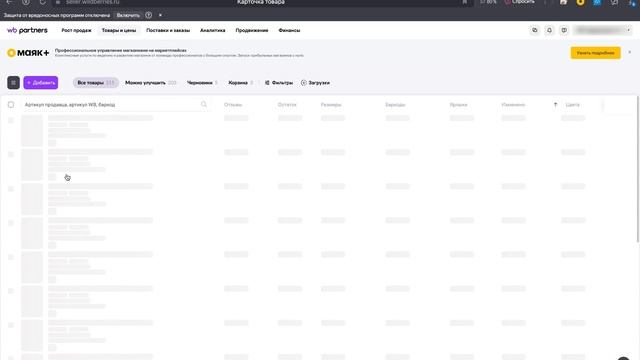The width and height of the screenshot is (640, 360).
Task: Open the chat support icon in header
Action: pos(564,30)
